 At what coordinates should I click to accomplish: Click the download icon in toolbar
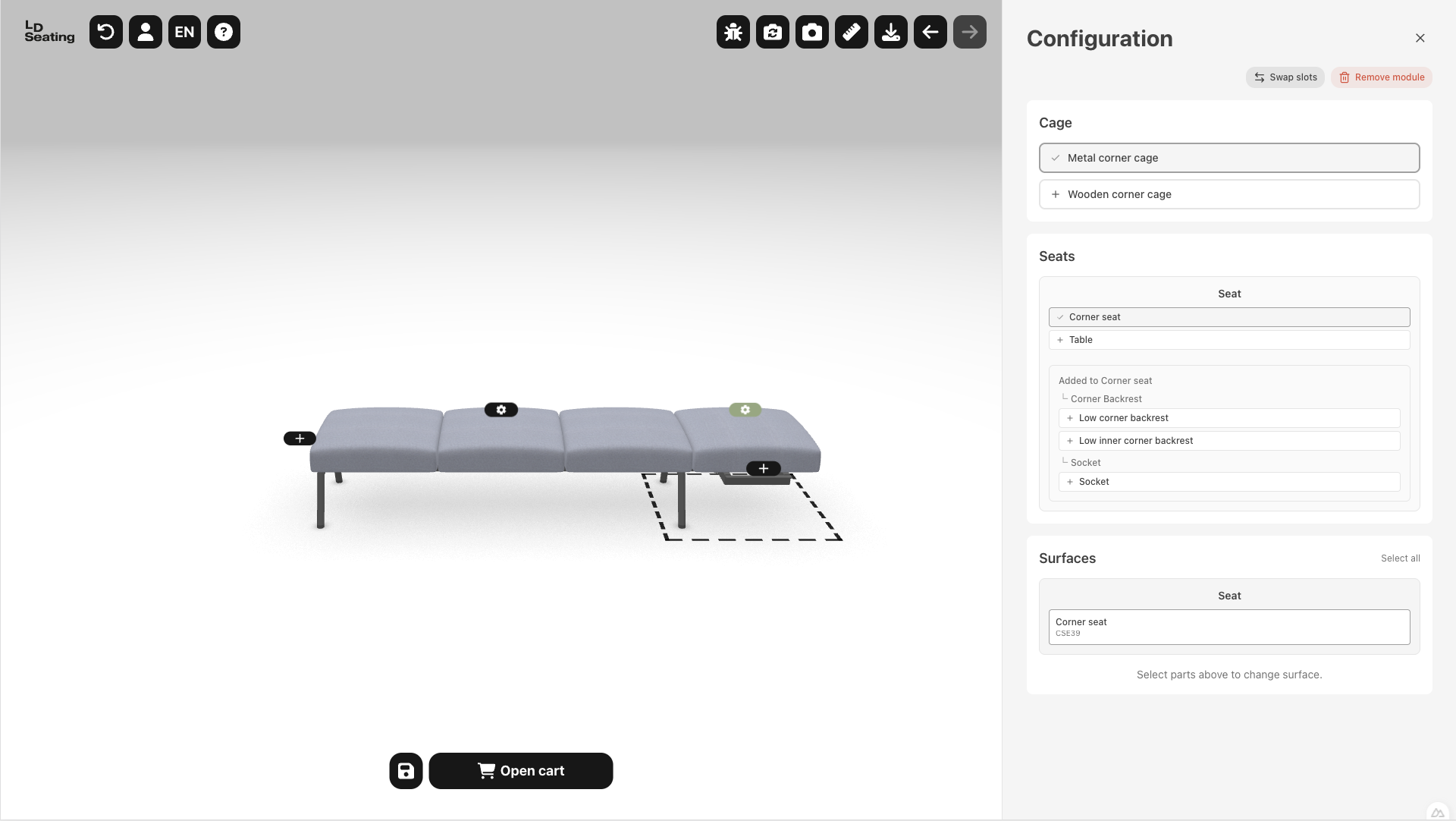tap(891, 32)
